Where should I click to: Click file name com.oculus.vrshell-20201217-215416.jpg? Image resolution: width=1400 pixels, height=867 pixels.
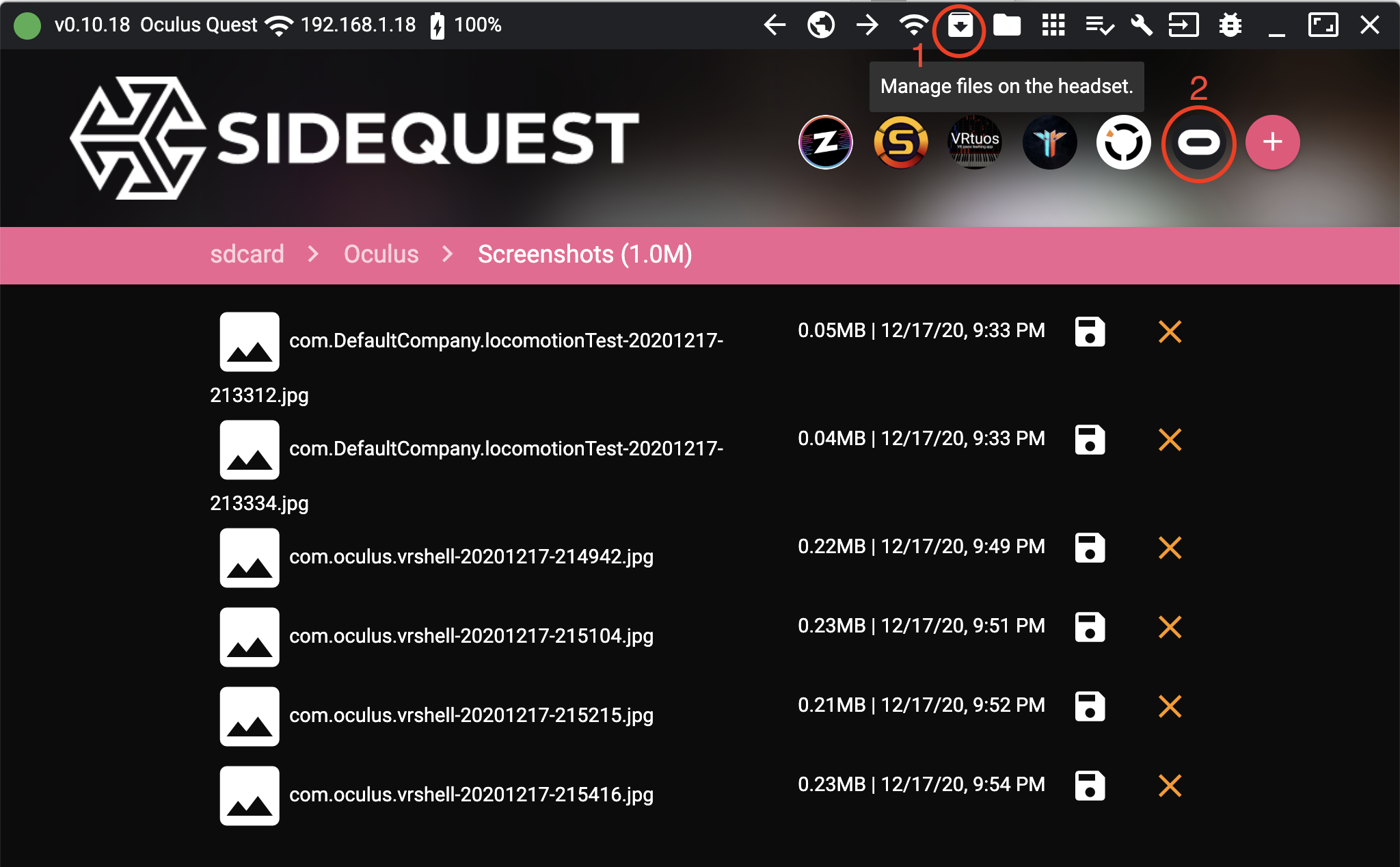[471, 795]
